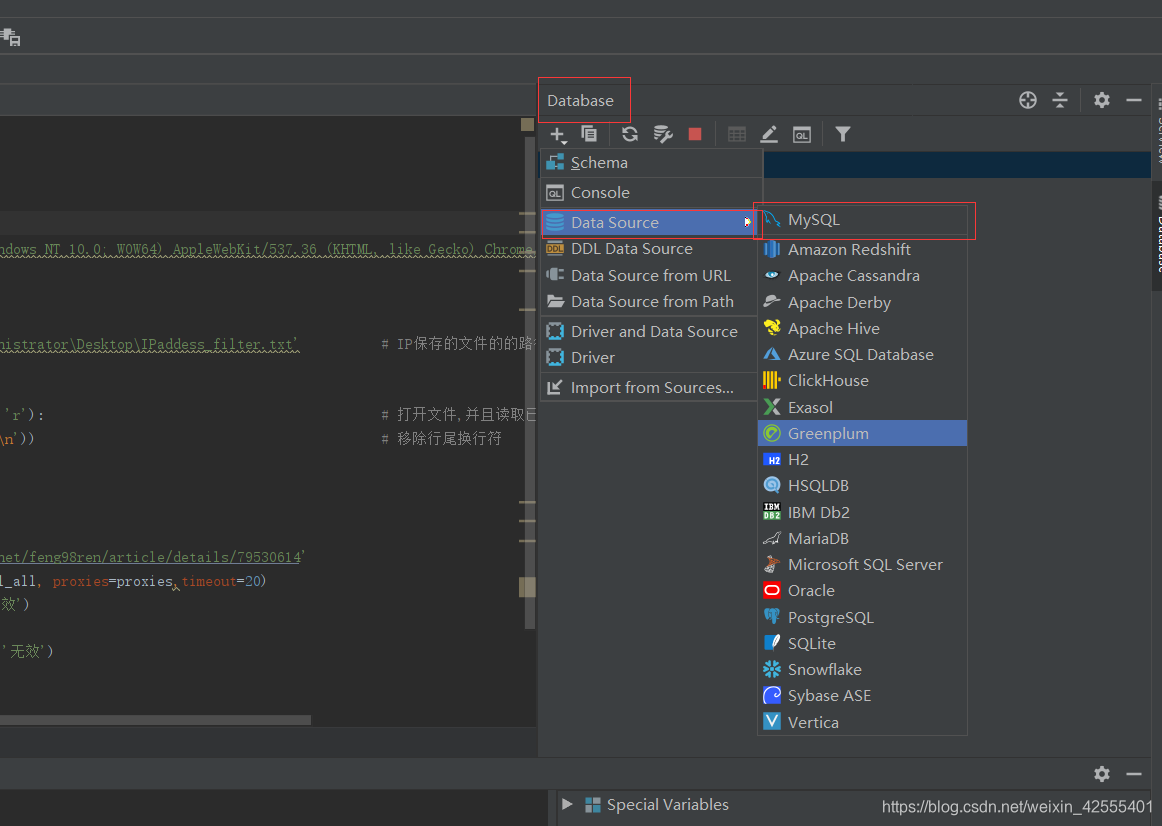Image resolution: width=1162 pixels, height=826 pixels.
Task: Click the Special Variables label
Action: tap(668, 805)
